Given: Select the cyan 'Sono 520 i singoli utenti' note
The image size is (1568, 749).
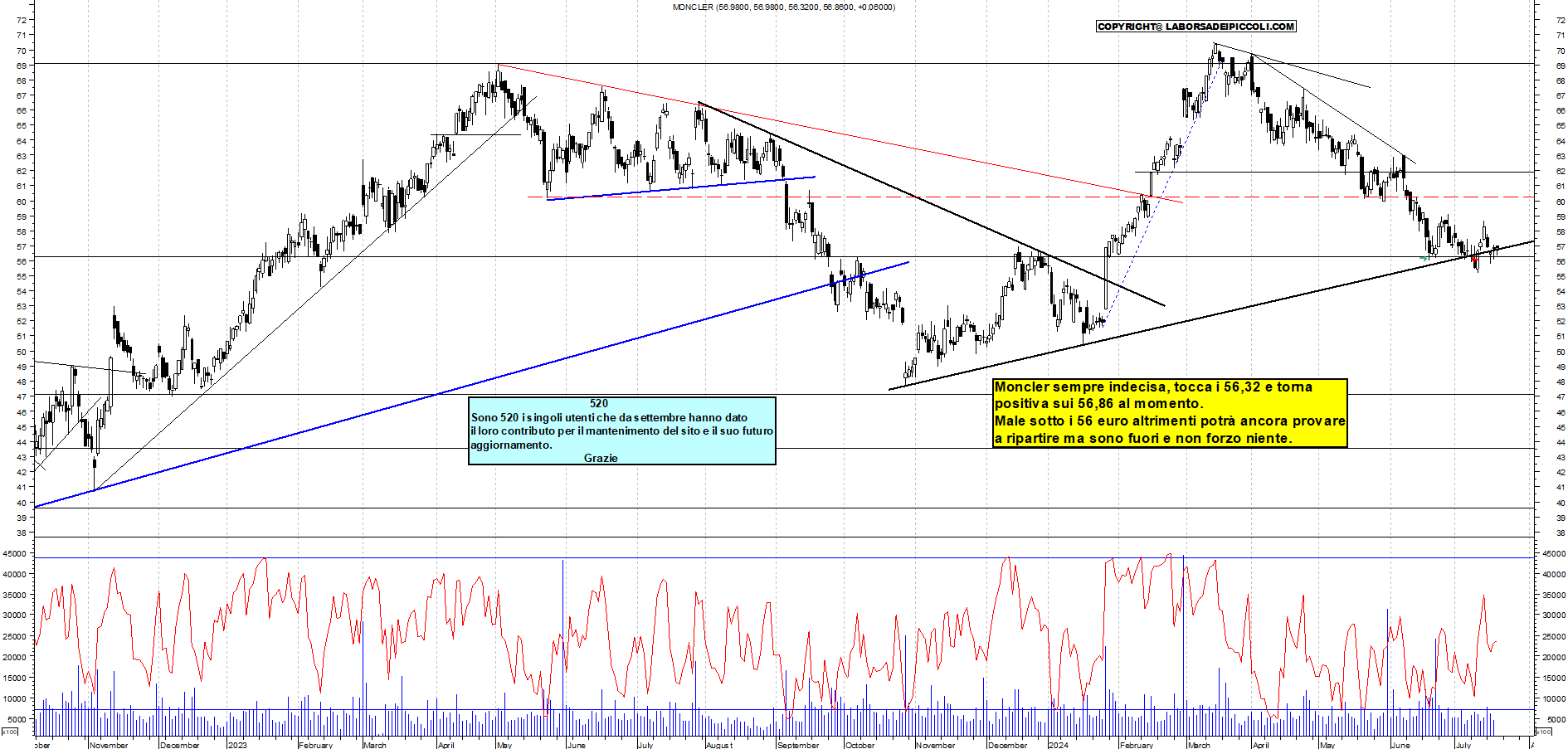Looking at the screenshot, I should coord(622,430).
